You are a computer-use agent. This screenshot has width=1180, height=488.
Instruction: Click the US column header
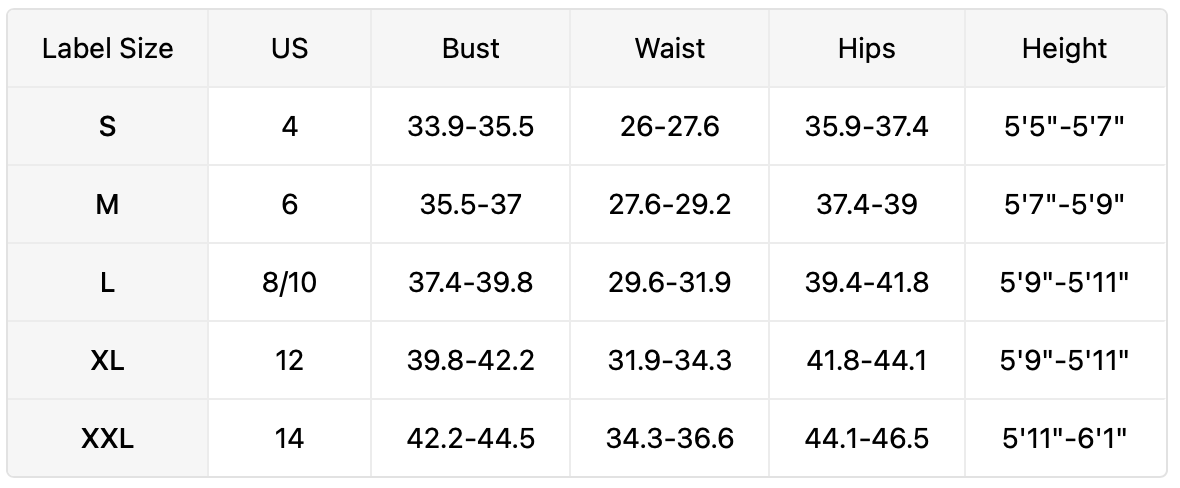[289, 49]
